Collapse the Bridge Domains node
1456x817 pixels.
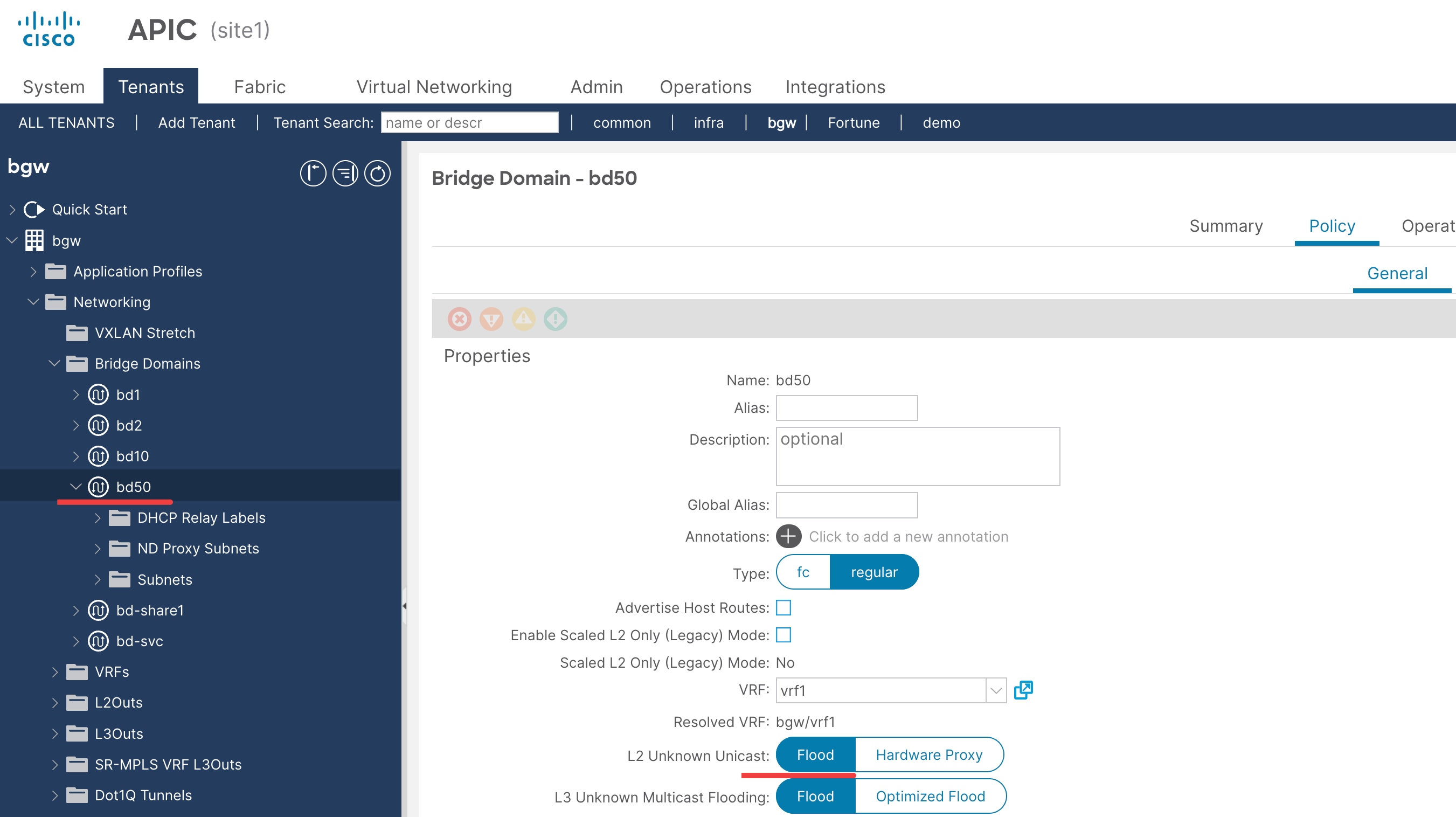coord(55,364)
